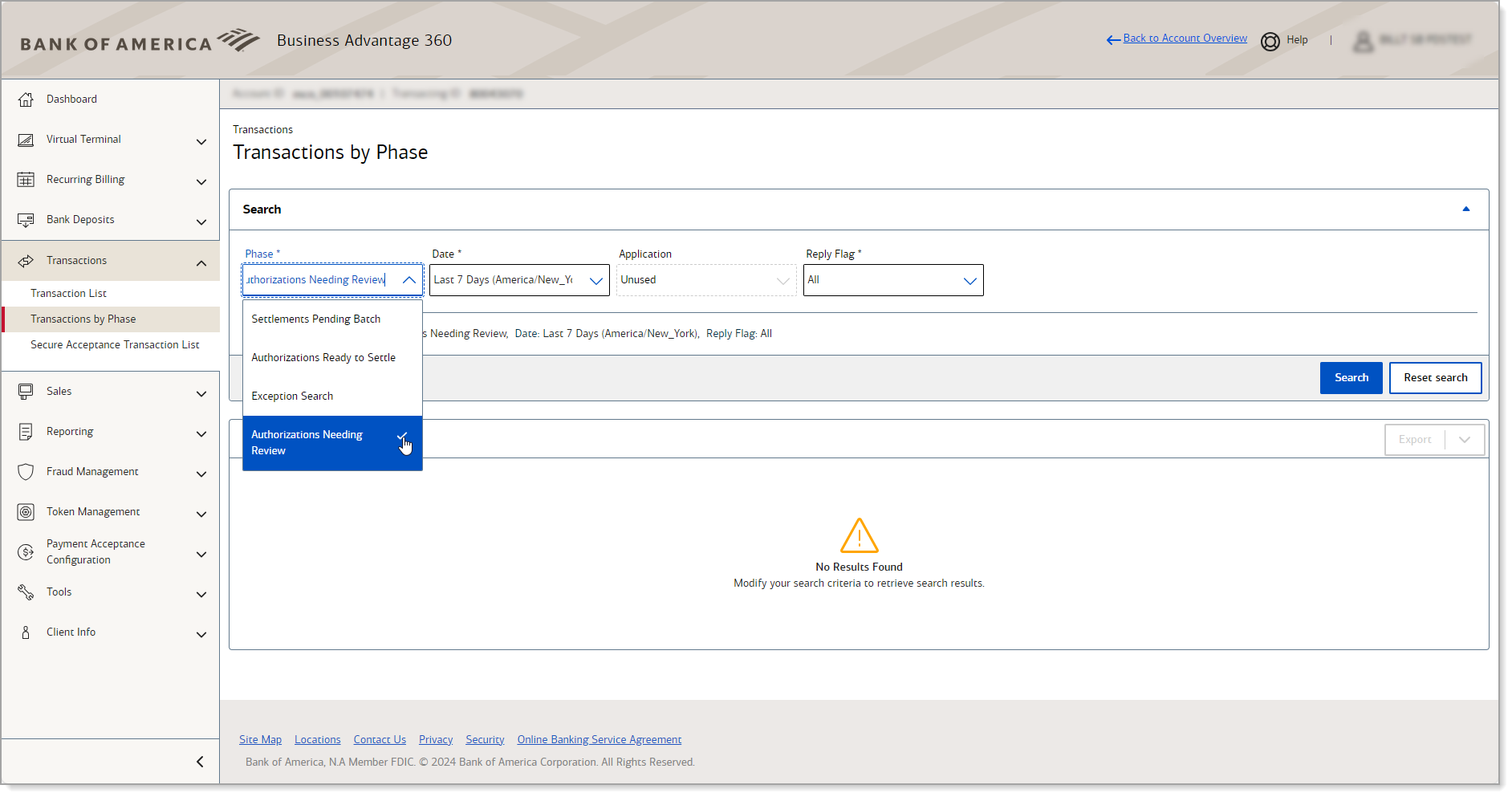Open the Security footer link
The image size is (1512, 797).
click(485, 740)
